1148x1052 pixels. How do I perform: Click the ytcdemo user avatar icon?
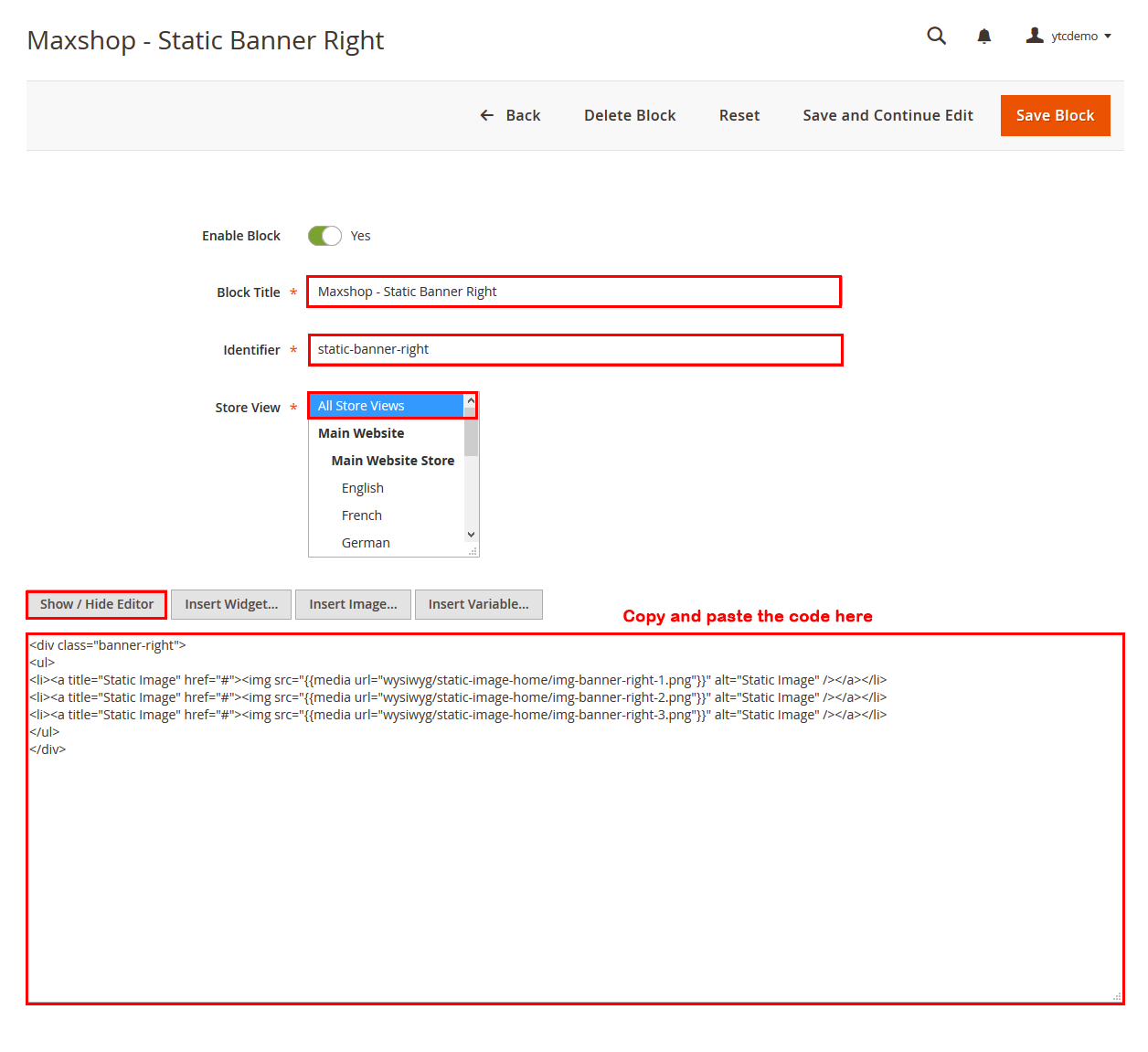click(x=1035, y=36)
